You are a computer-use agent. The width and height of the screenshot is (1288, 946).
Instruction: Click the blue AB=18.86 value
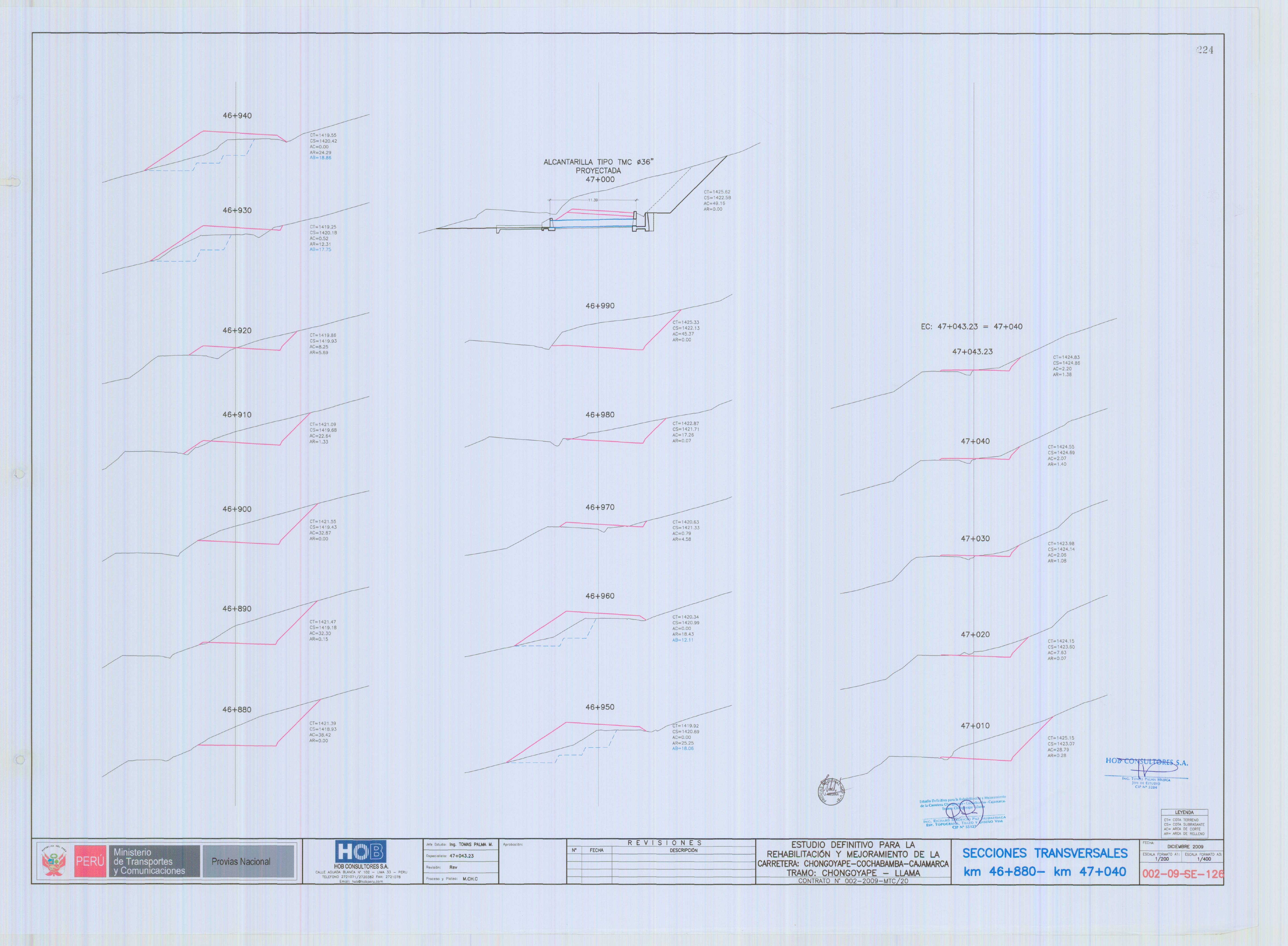pyautogui.click(x=320, y=158)
